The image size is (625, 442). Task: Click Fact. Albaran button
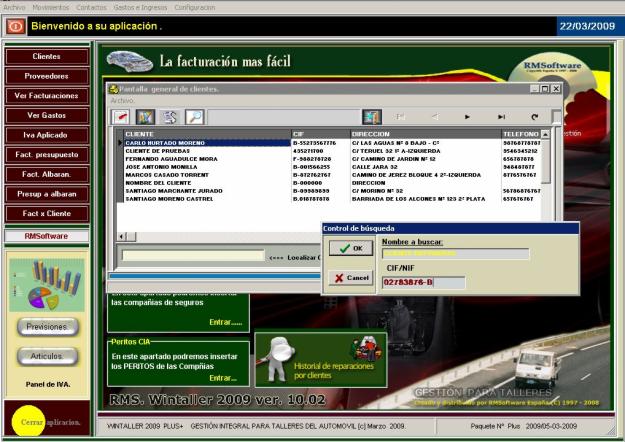[47, 174]
